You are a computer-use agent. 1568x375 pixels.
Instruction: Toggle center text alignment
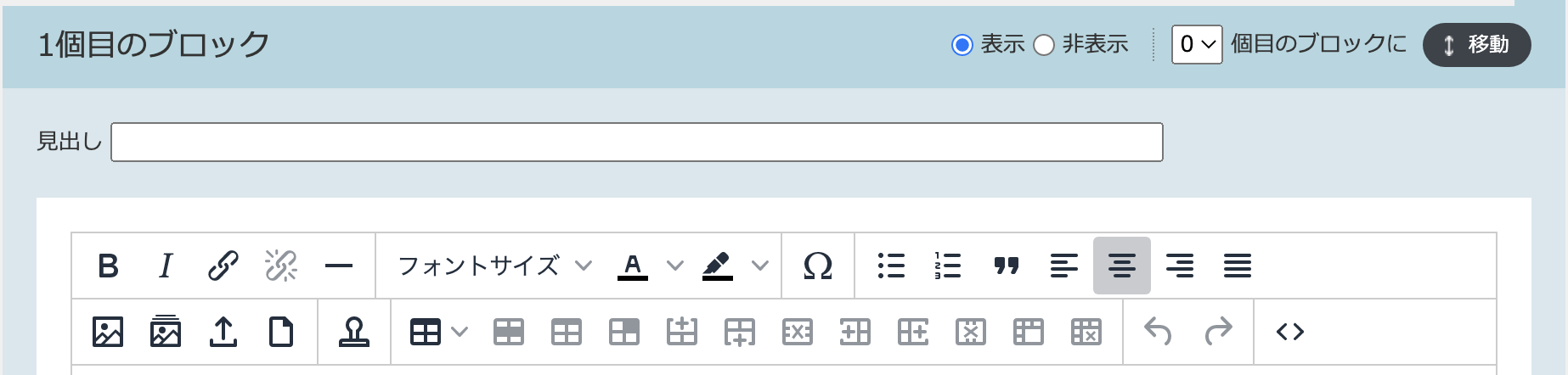point(1121,266)
